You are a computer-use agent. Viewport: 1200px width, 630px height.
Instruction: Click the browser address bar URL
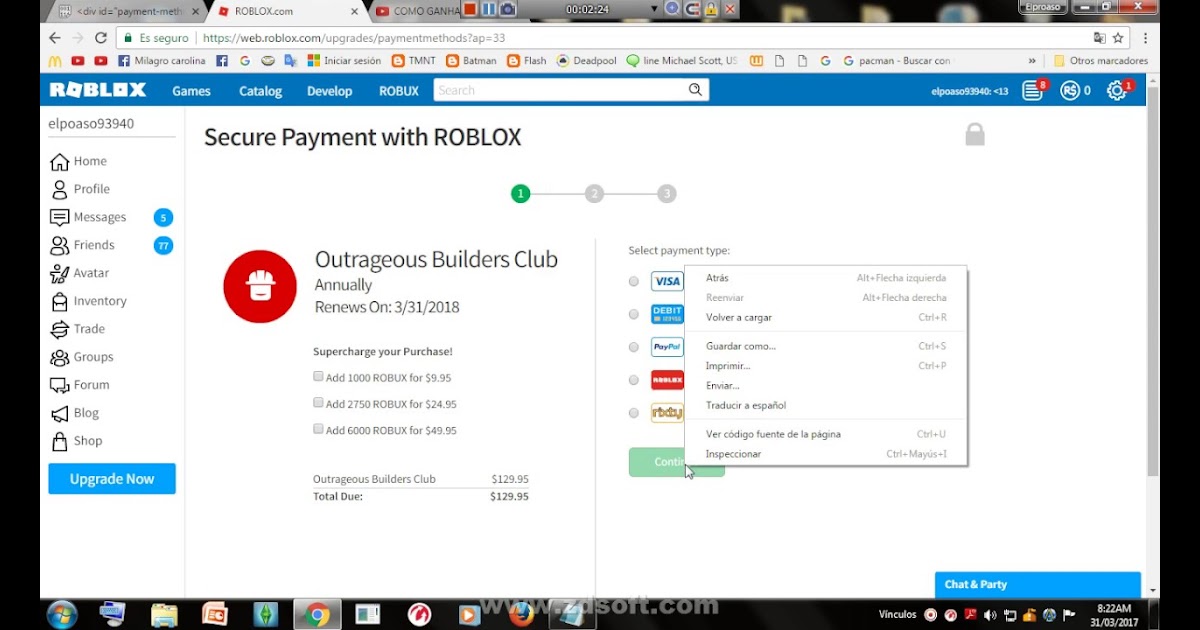point(354,38)
